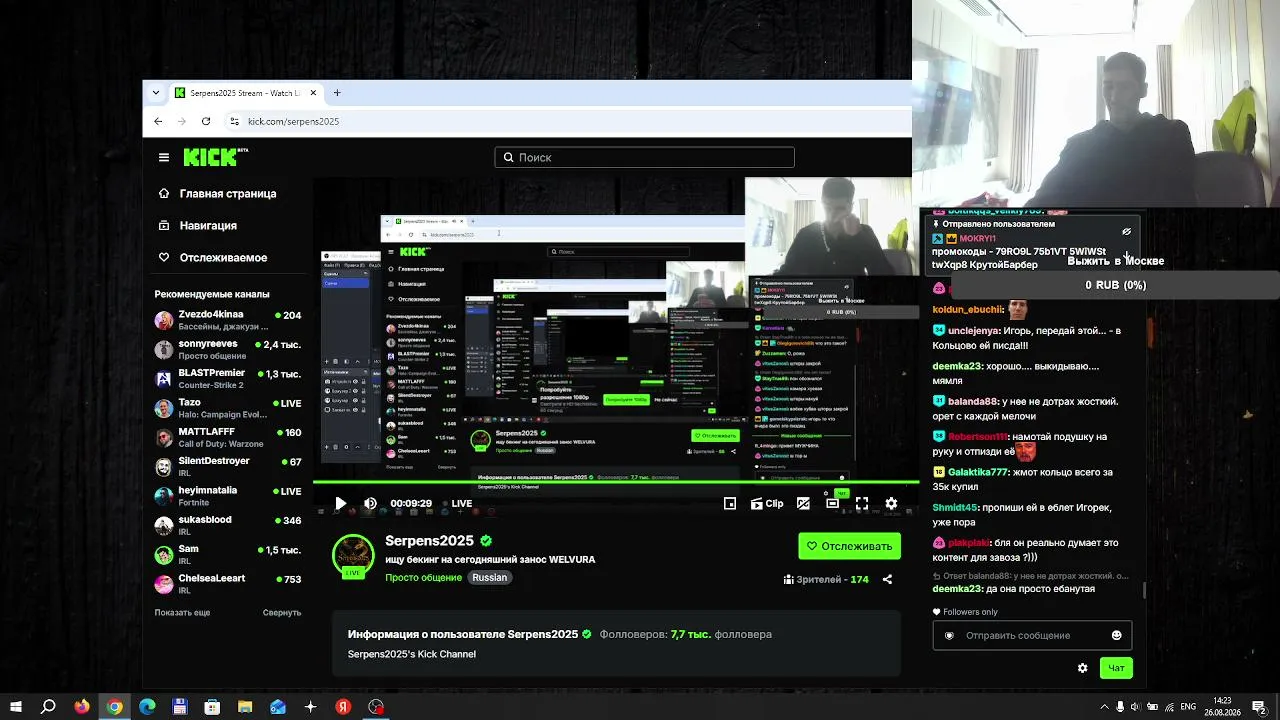Open OBS Studio from the taskbar
This screenshot has width=1280, height=720.
tap(376, 707)
